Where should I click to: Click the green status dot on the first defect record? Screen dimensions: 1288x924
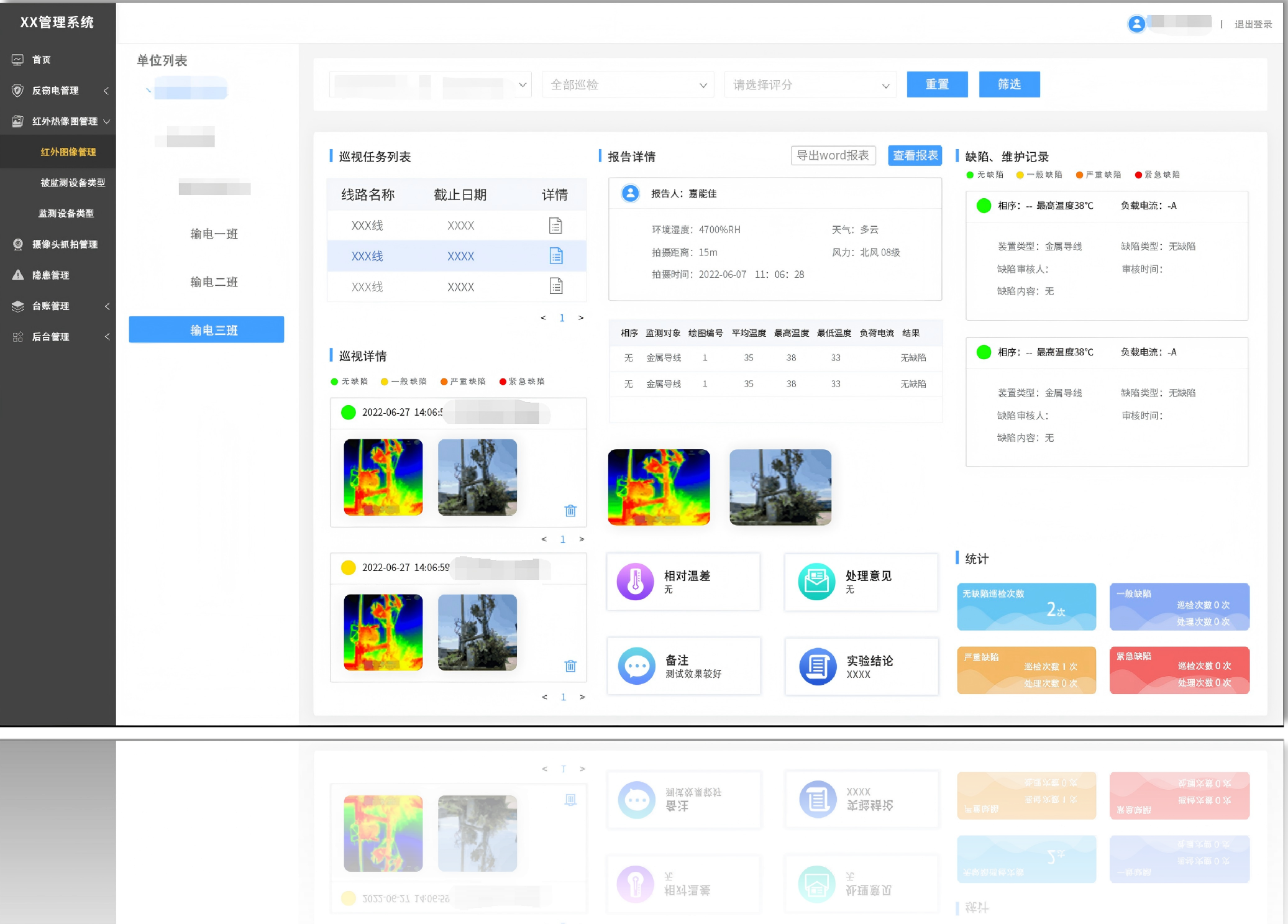click(984, 205)
